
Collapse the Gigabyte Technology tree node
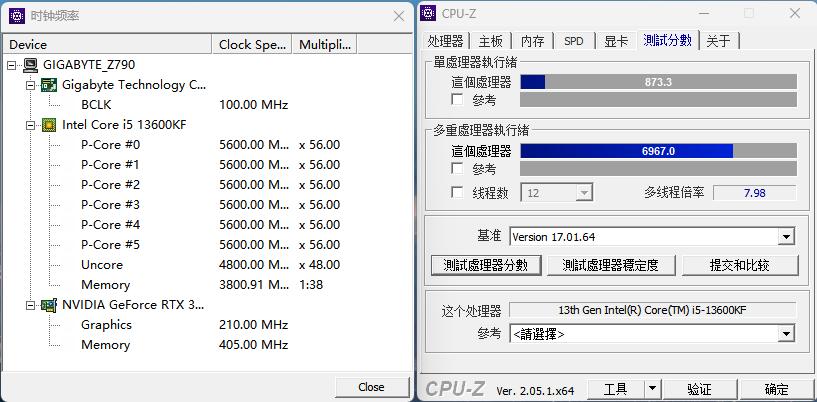click(x=31, y=85)
